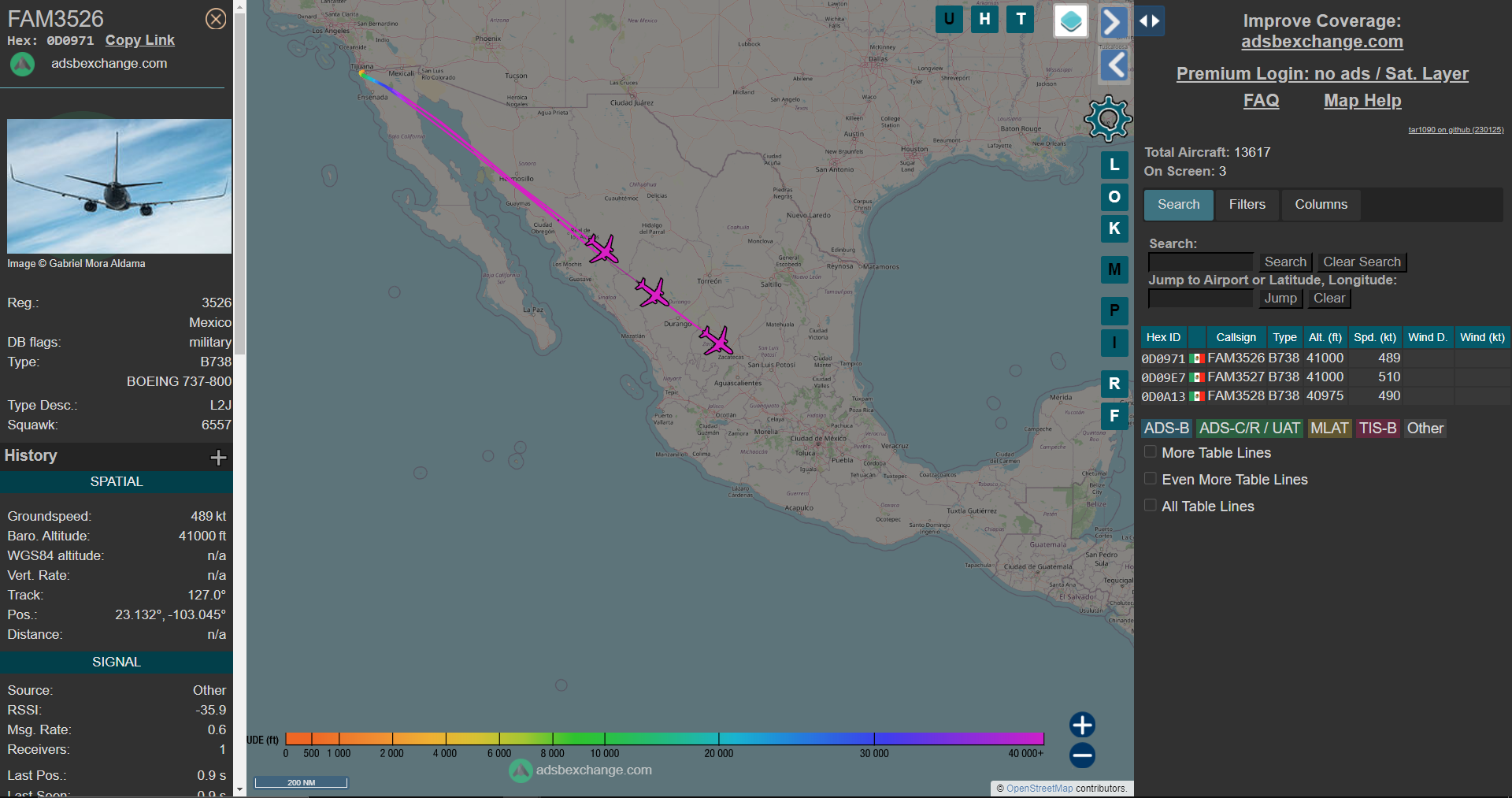Image resolution: width=1512 pixels, height=798 pixels.
Task: Select FAM3526 row in aircraft table
Action: pos(1325,358)
